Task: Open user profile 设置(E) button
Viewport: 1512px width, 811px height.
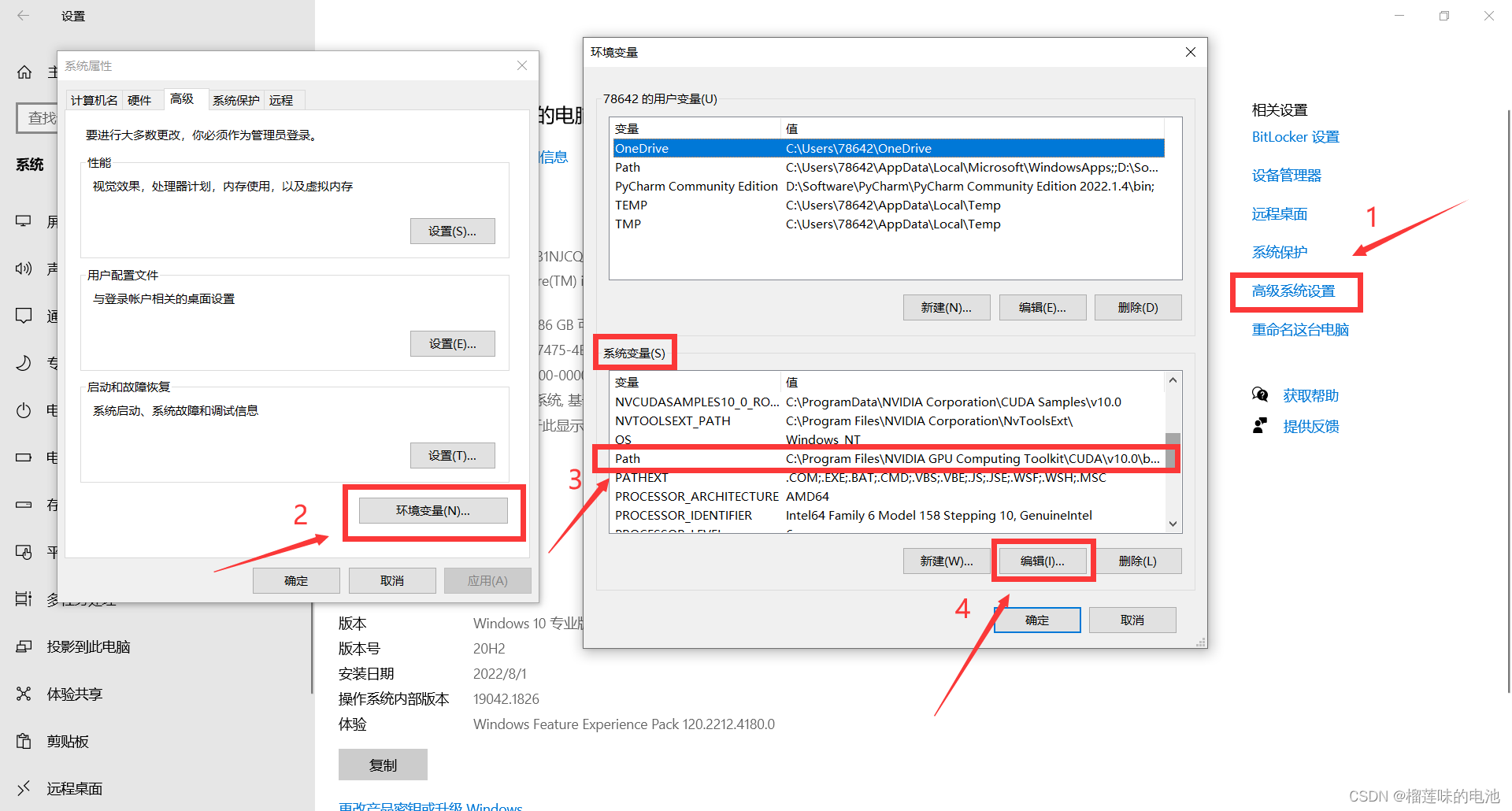Action: coord(453,343)
